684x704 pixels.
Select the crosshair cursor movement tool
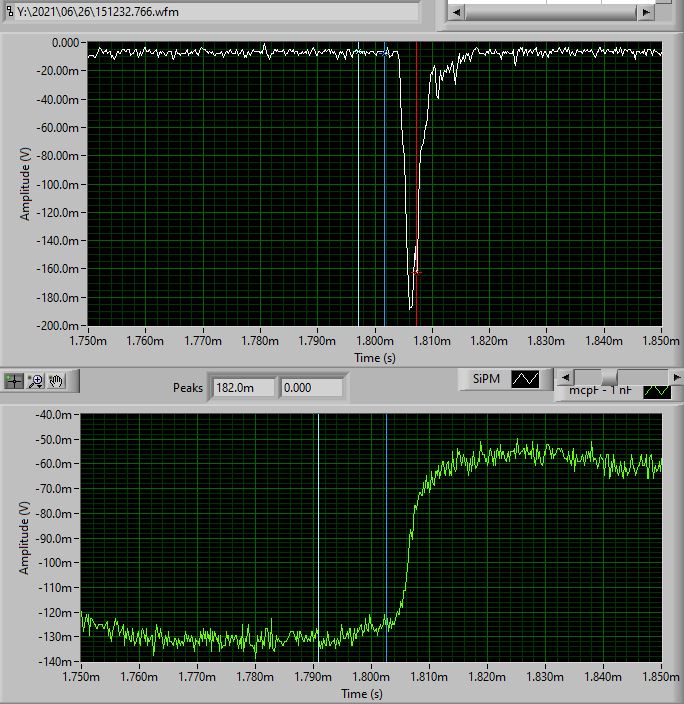tap(14, 381)
